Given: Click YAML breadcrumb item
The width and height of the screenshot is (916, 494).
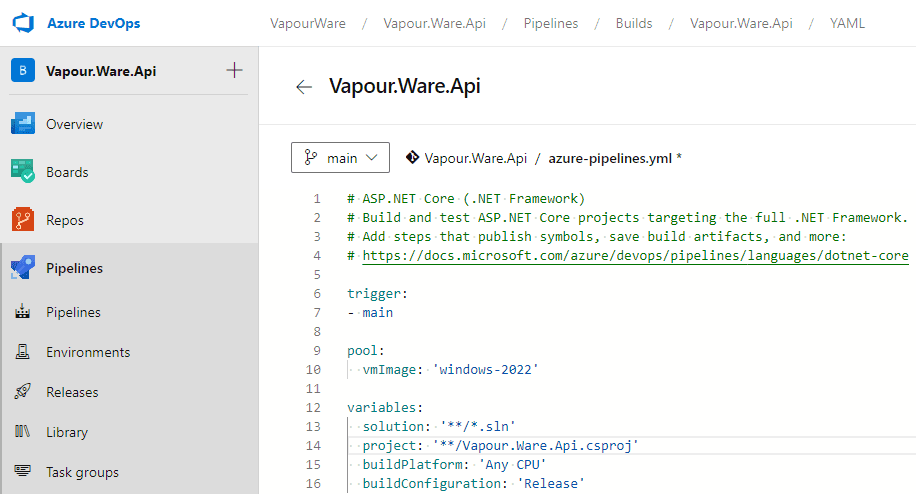Looking at the screenshot, I should [847, 23].
